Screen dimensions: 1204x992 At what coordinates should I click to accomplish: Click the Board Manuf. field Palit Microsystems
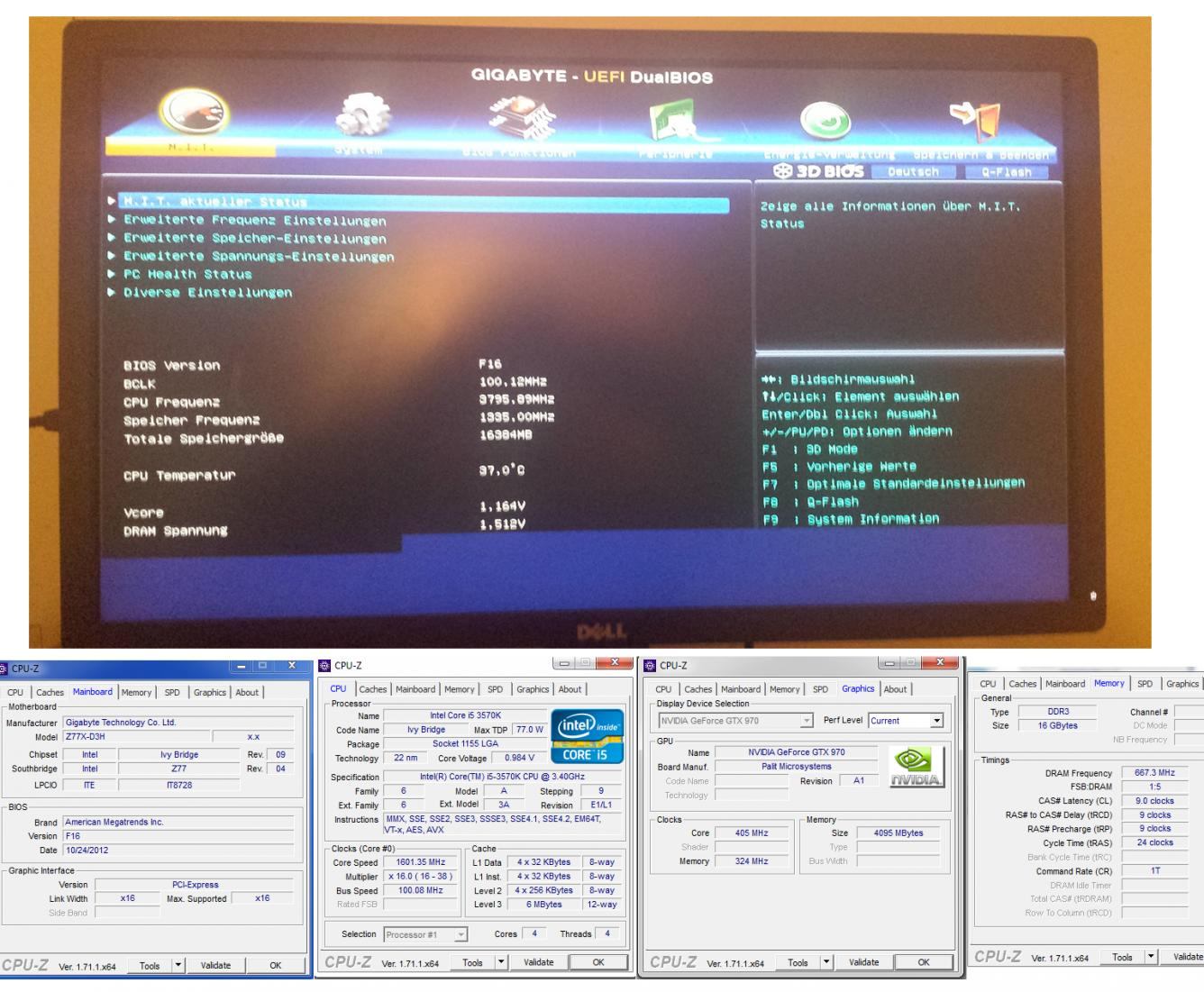[797, 767]
